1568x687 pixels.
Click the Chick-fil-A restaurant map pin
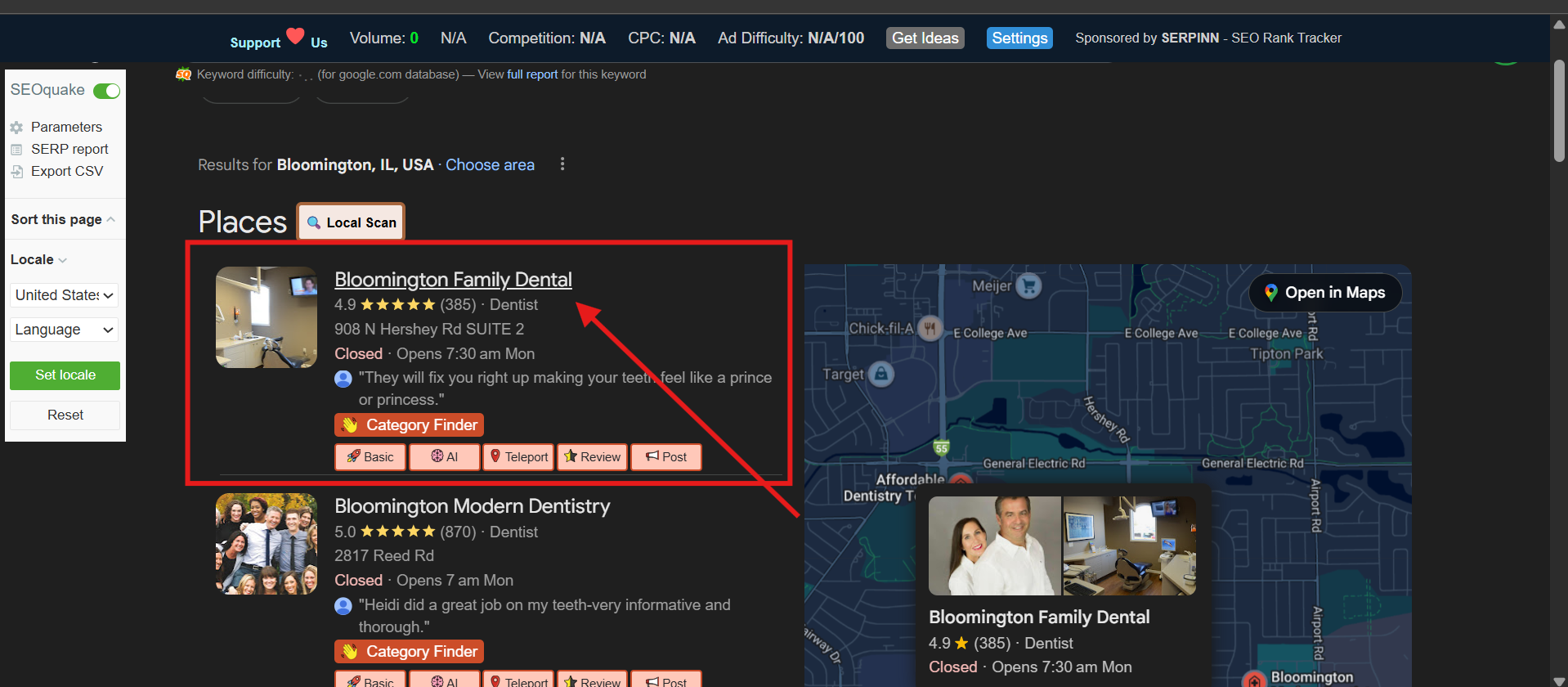pyautogui.click(x=930, y=328)
